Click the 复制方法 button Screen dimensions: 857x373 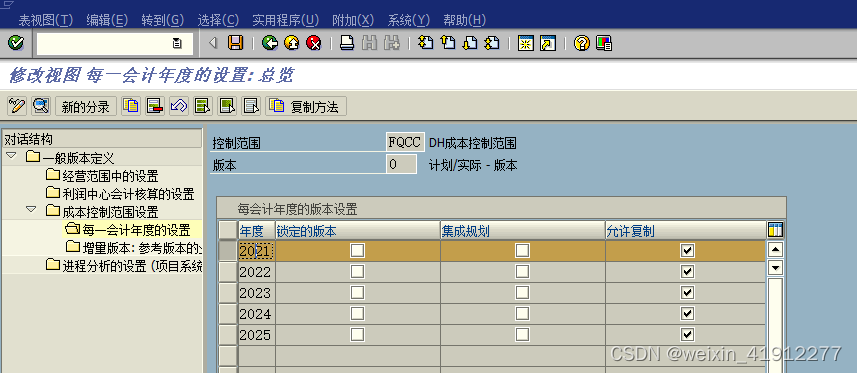pos(306,106)
